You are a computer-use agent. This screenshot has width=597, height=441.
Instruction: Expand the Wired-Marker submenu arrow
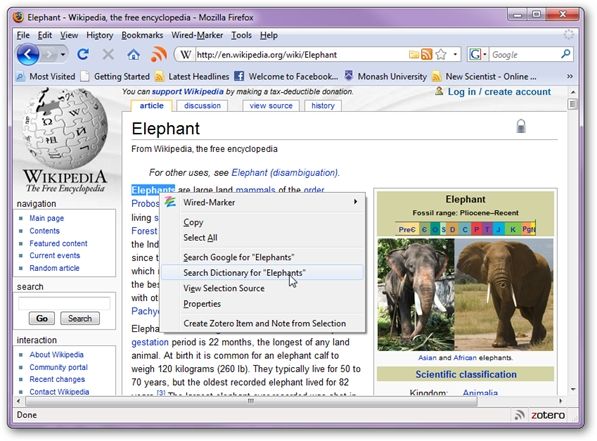pyautogui.click(x=355, y=201)
